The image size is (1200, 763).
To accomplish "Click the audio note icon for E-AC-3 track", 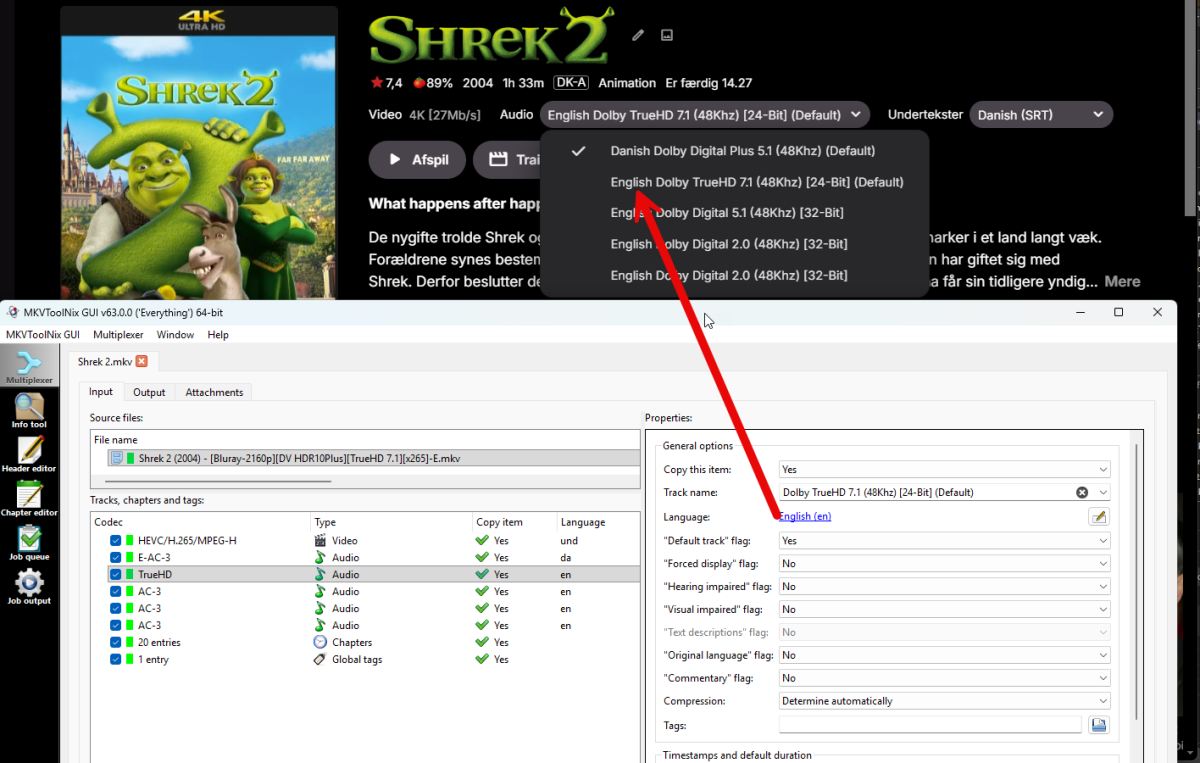I will (320, 558).
